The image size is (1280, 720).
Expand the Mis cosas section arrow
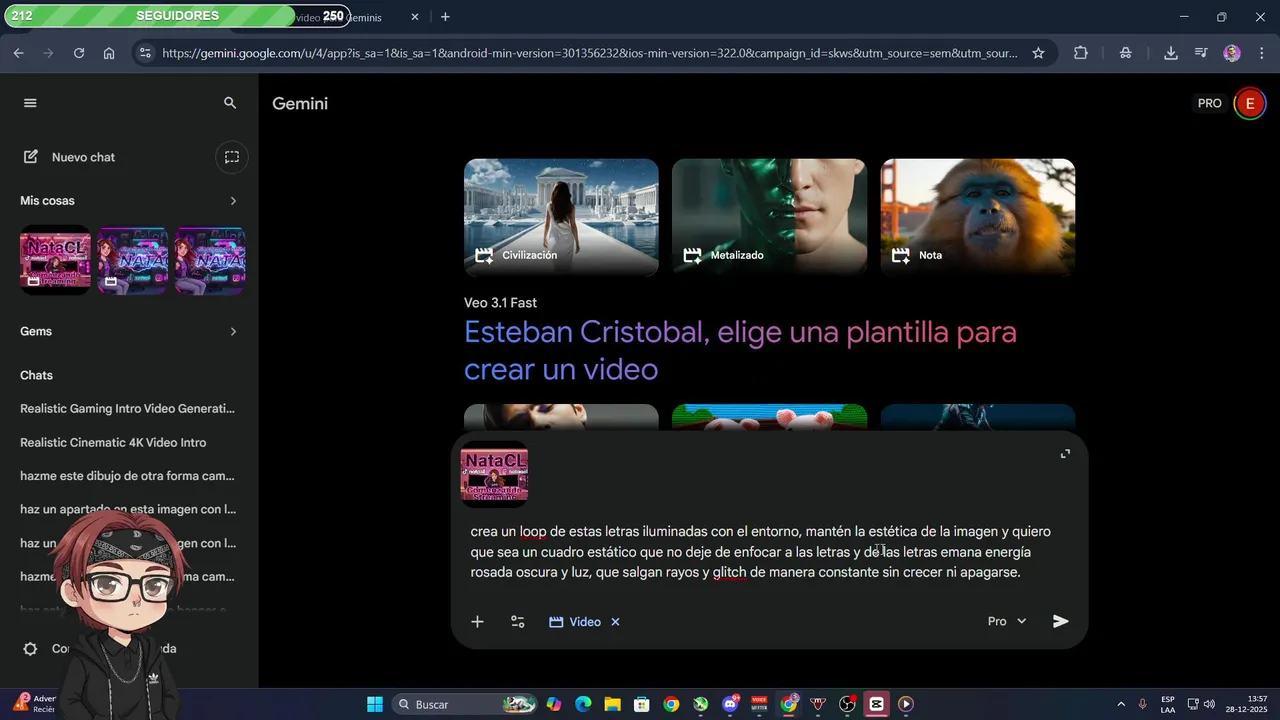[233, 201]
